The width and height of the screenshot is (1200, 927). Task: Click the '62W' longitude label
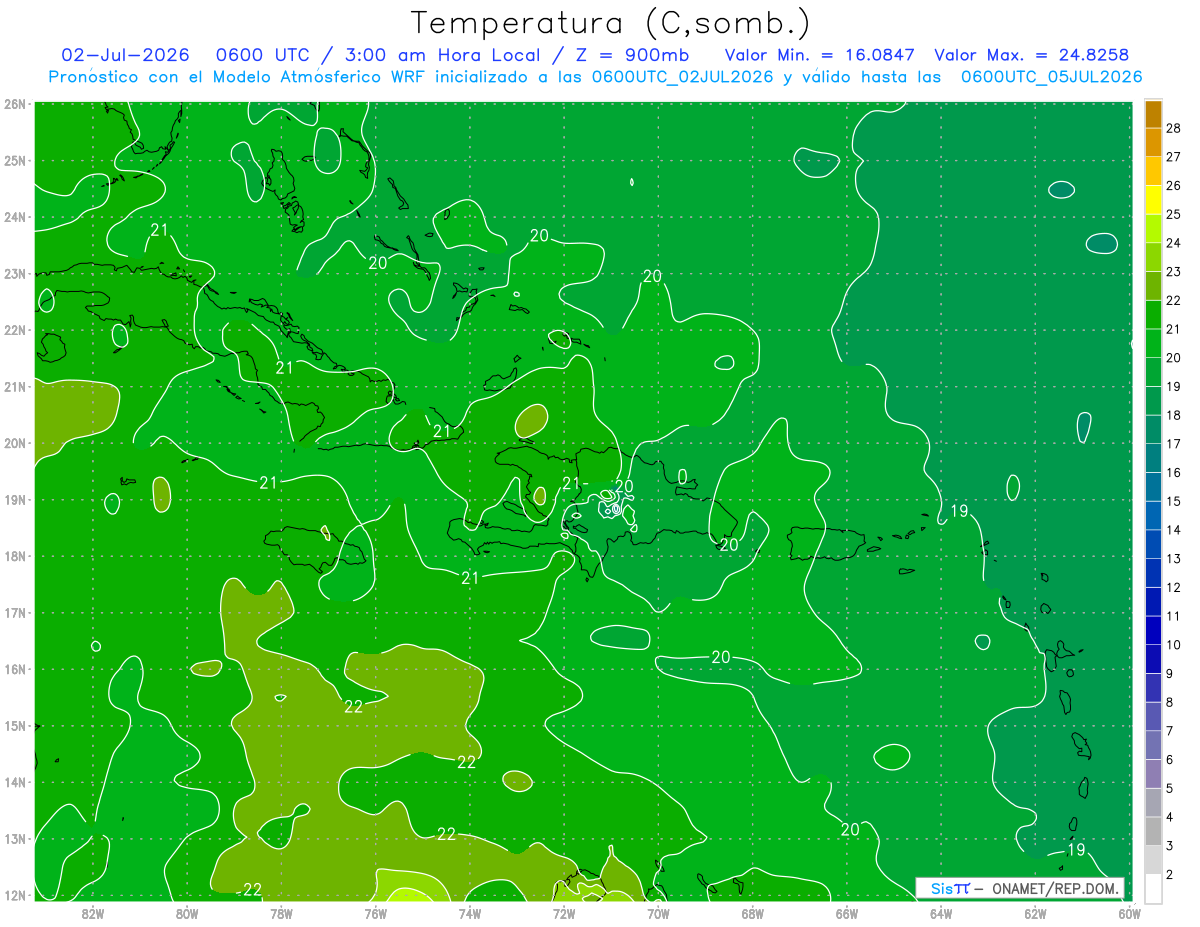[x=1035, y=913]
